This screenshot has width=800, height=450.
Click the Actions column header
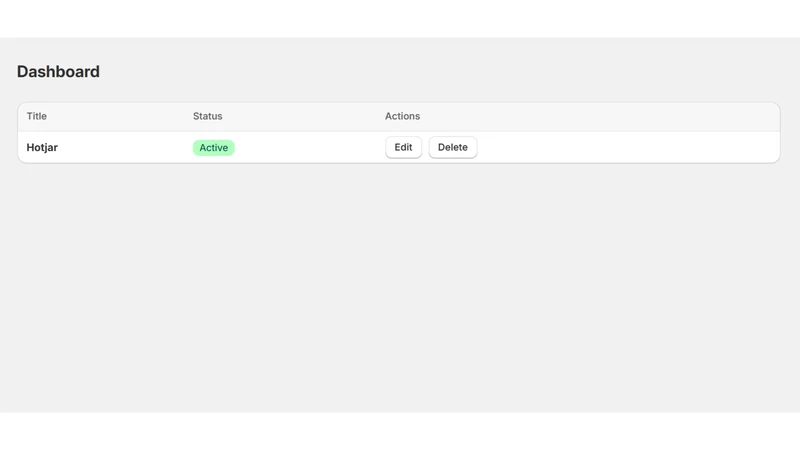tap(403, 116)
